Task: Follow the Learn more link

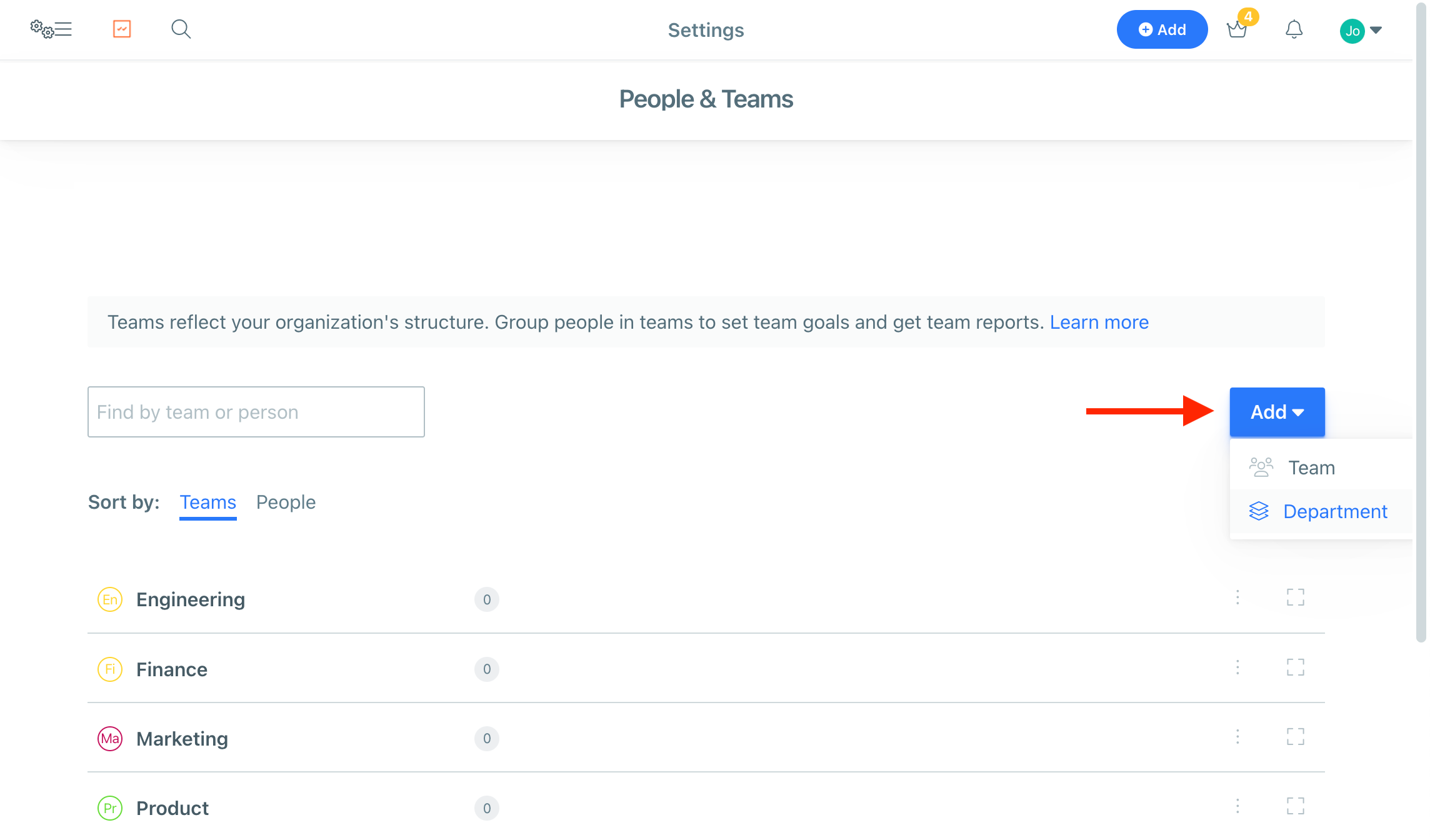Action: (1099, 322)
